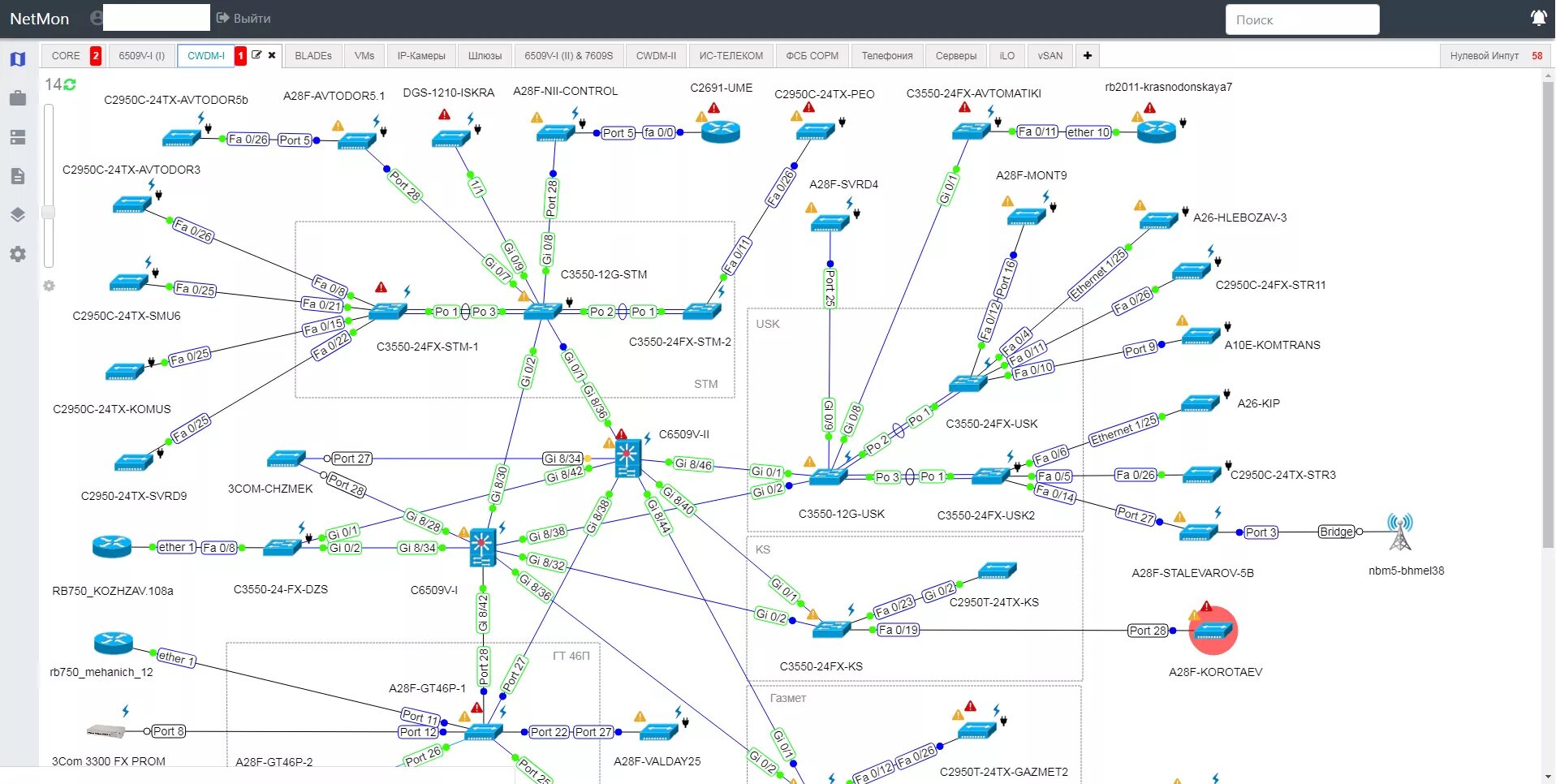Open the settings gear in sidebar

(x=18, y=254)
